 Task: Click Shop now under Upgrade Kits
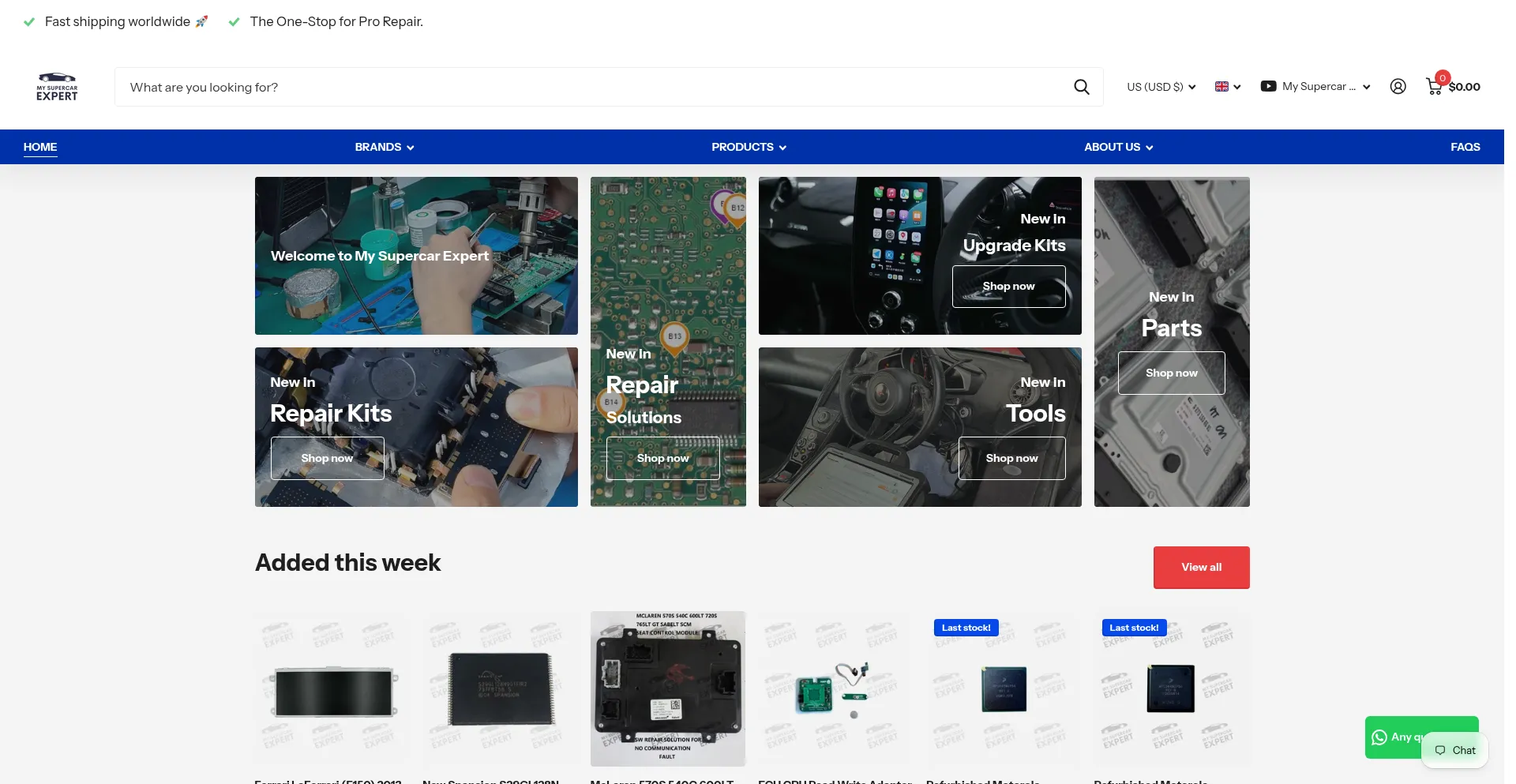pos(1008,287)
